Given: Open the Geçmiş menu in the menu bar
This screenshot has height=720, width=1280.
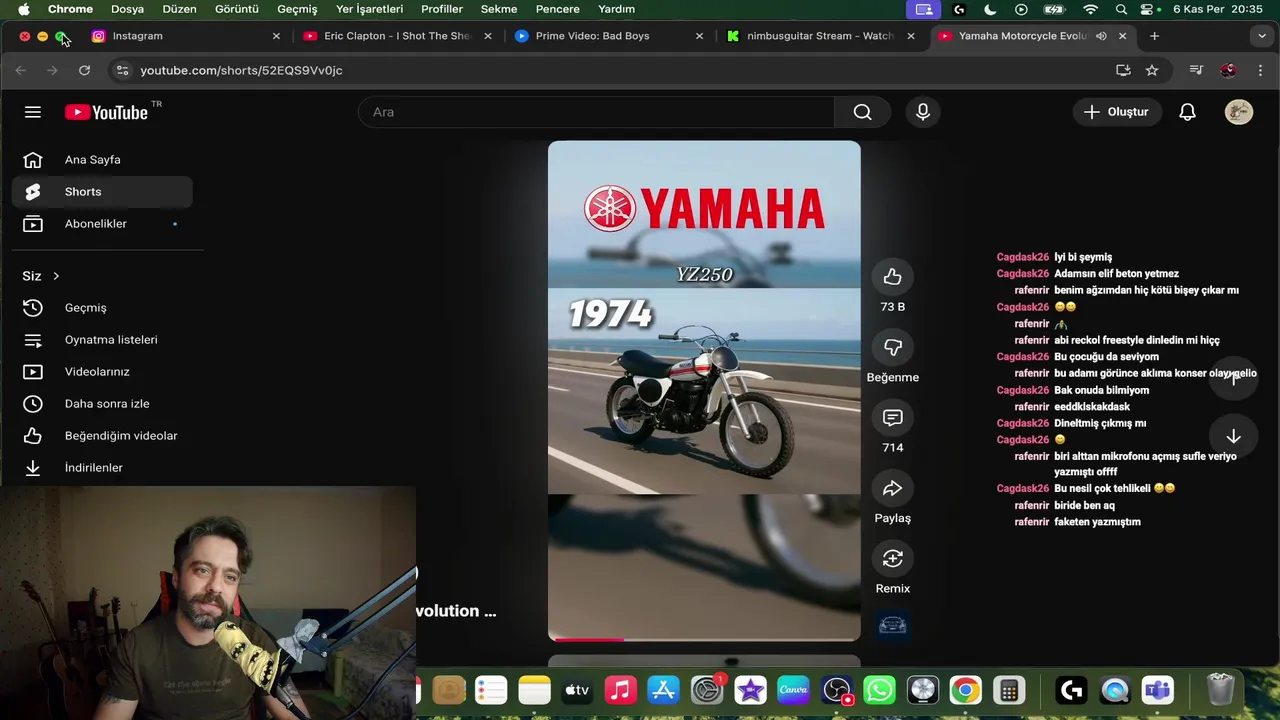Looking at the screenshot, I should coord(297,9).
